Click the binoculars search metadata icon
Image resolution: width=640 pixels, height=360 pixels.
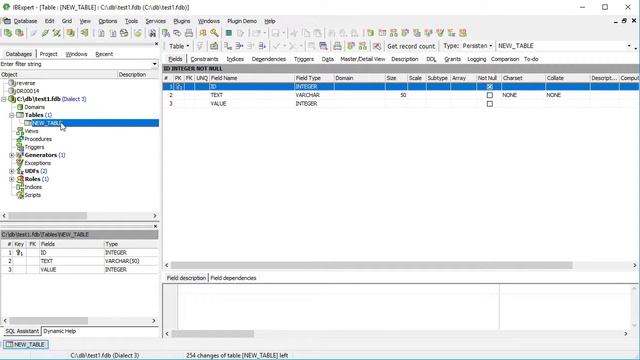(152, 33)
